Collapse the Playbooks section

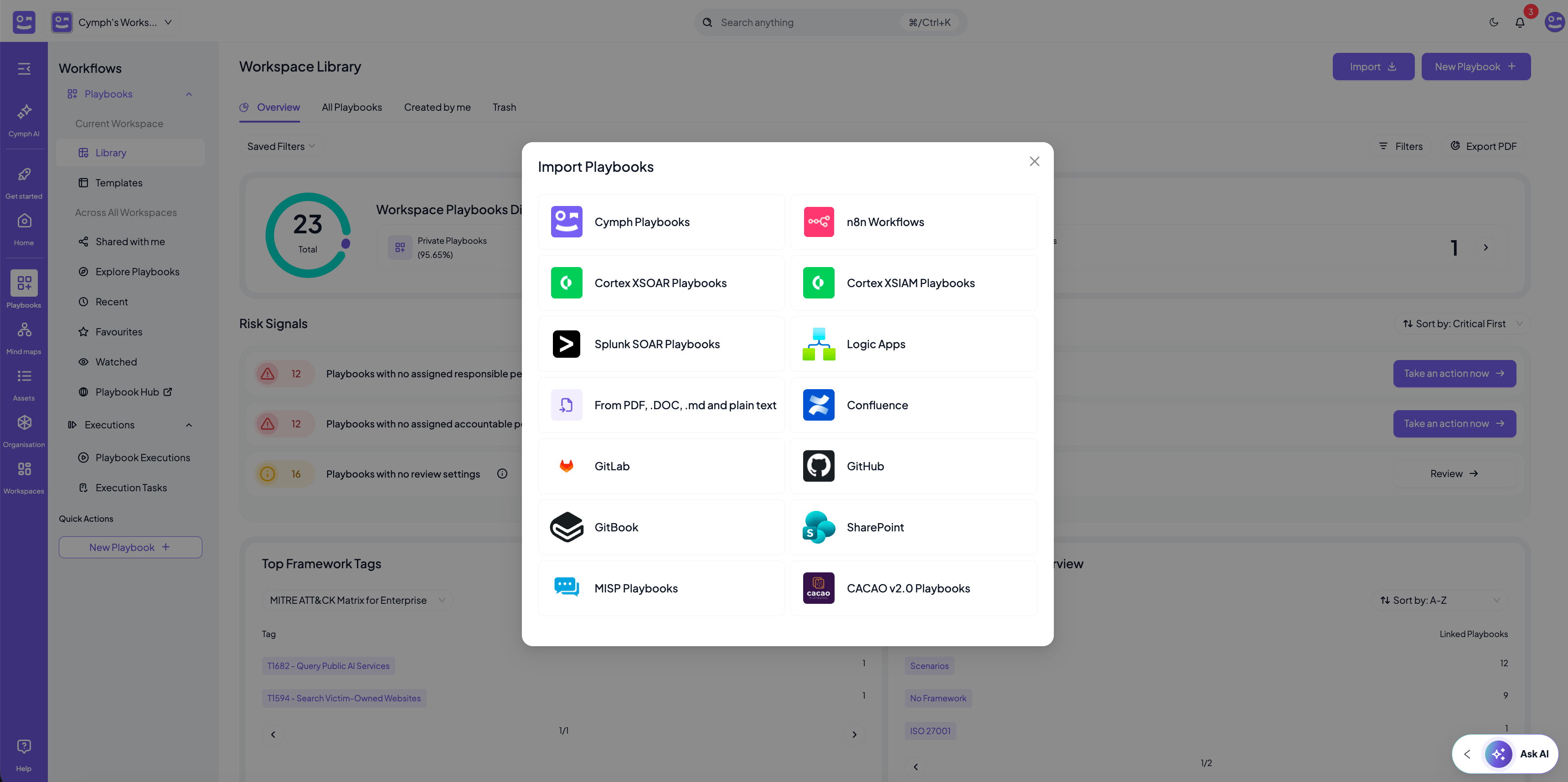[189, 94]
